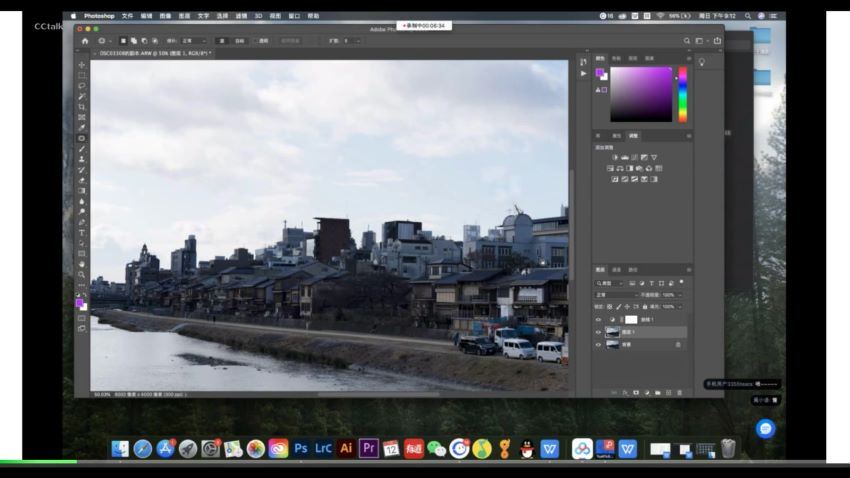The image size is (850, 478).
Task: Select the Hand tool
Action: coord(82,264)
